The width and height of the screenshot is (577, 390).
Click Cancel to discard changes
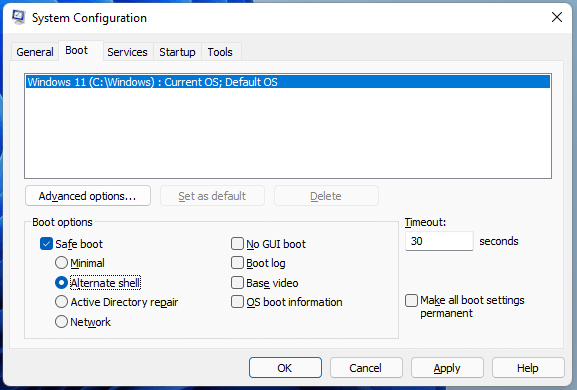click(x=366, y=368)
